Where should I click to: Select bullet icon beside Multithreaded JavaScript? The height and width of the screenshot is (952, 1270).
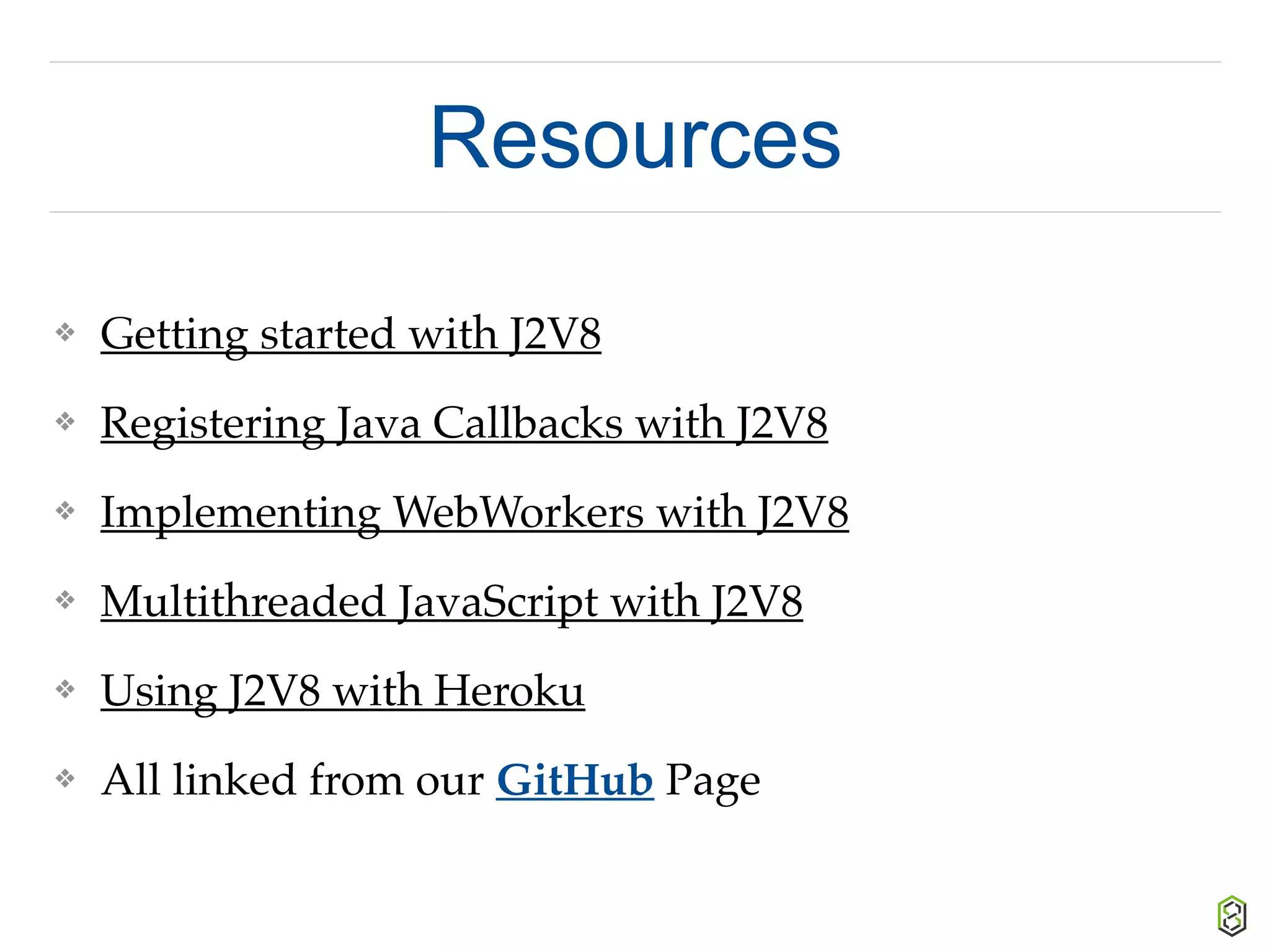click(65, 600)
